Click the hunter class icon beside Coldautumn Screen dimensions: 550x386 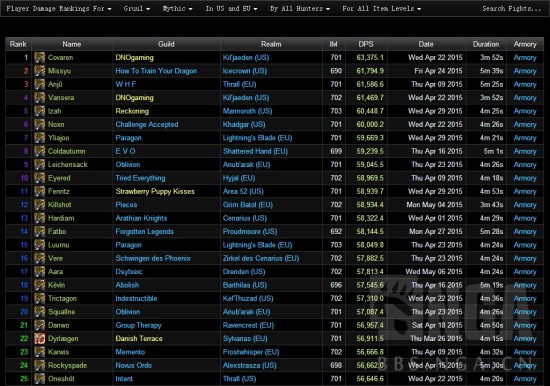pos(40,151)
